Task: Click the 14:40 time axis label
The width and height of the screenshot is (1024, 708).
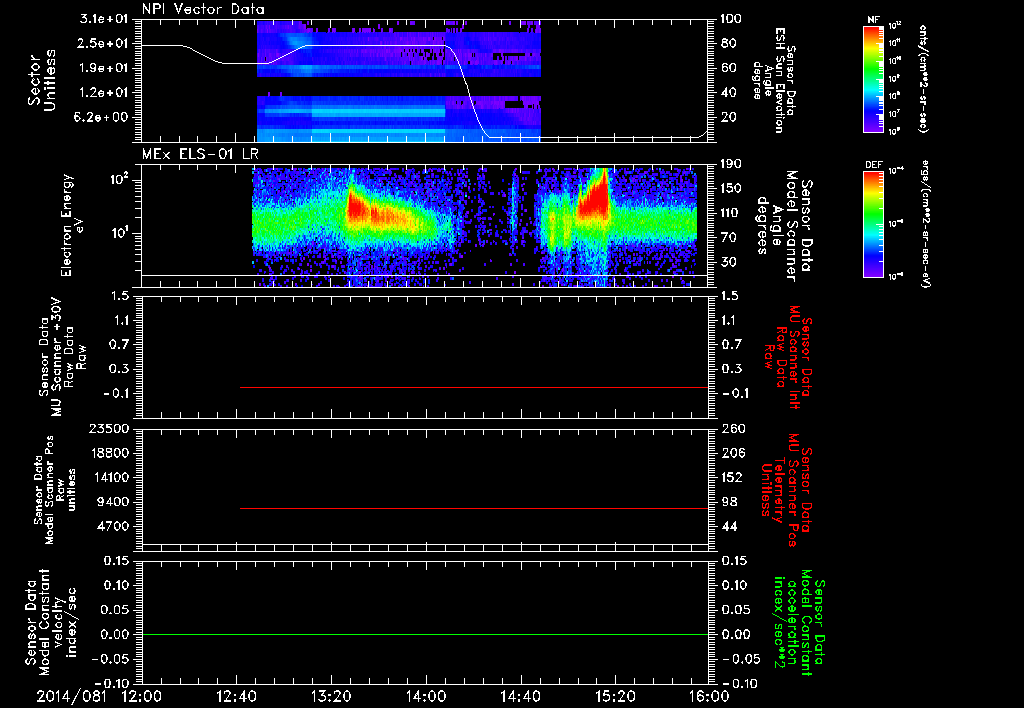Action: (520, 697)
